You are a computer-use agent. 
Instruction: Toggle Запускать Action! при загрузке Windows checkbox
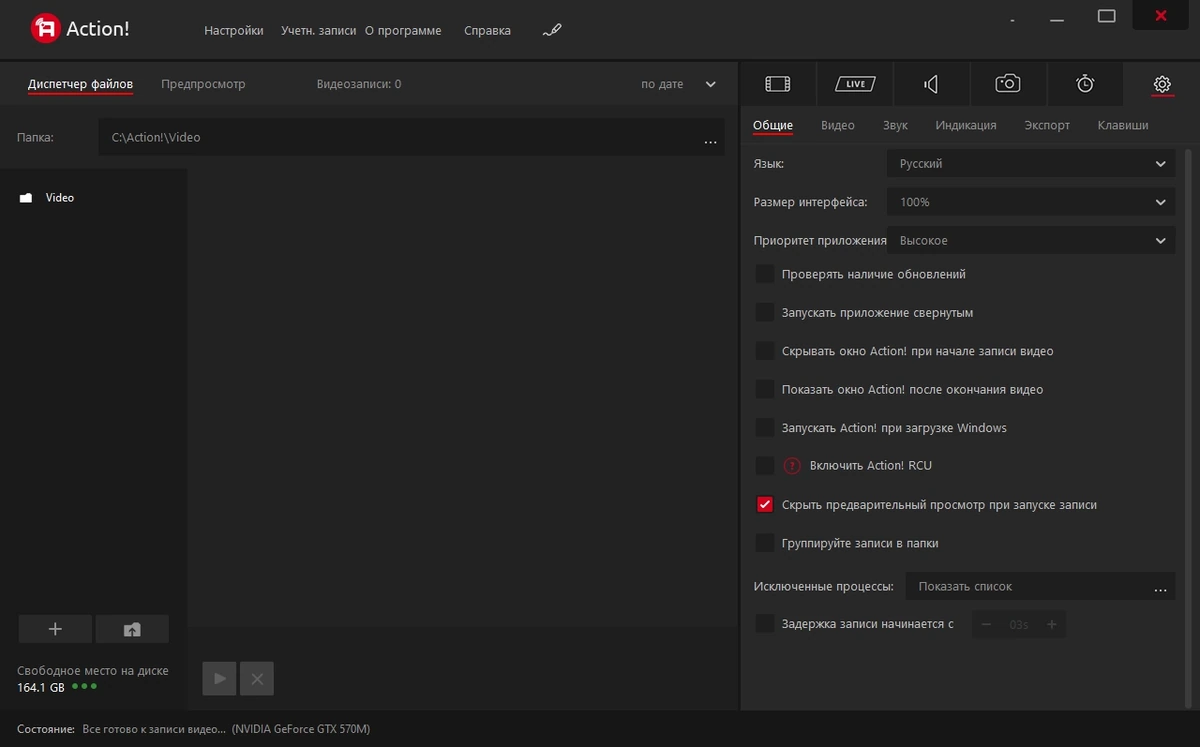(x=765, y=428)
